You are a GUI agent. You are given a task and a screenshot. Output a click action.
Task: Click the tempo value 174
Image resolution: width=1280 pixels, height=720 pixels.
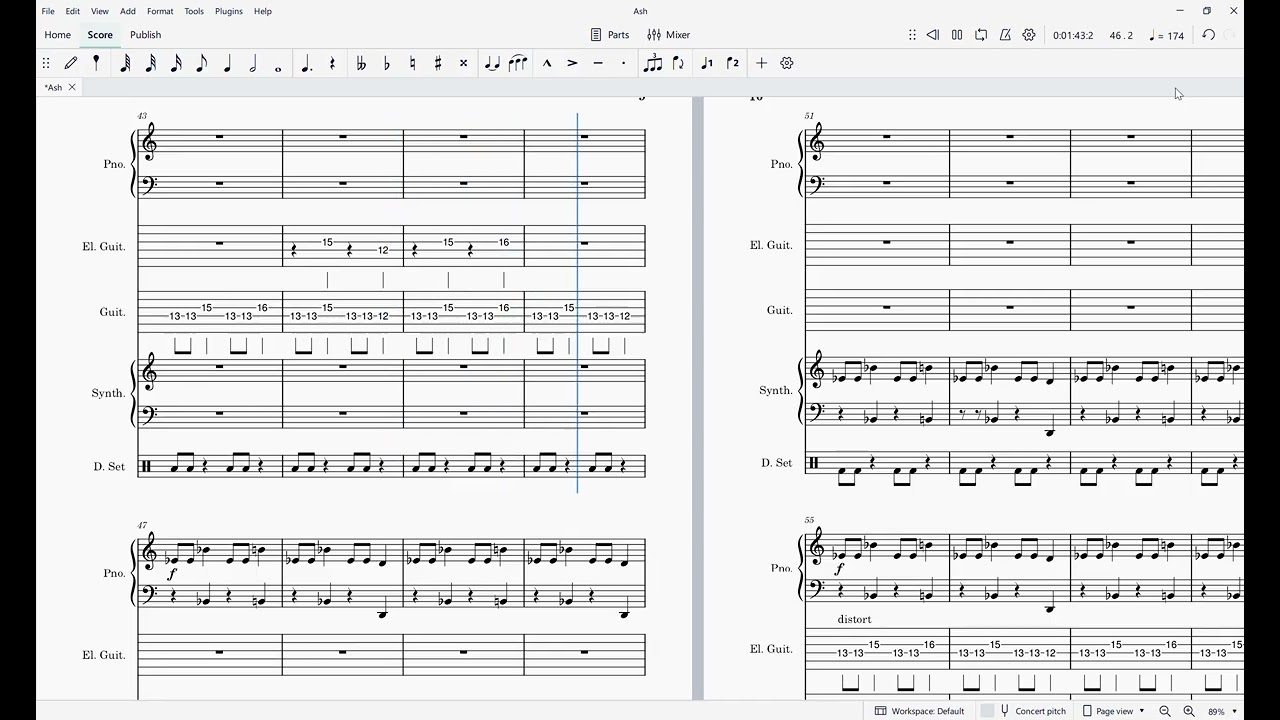pos(1167,36)
